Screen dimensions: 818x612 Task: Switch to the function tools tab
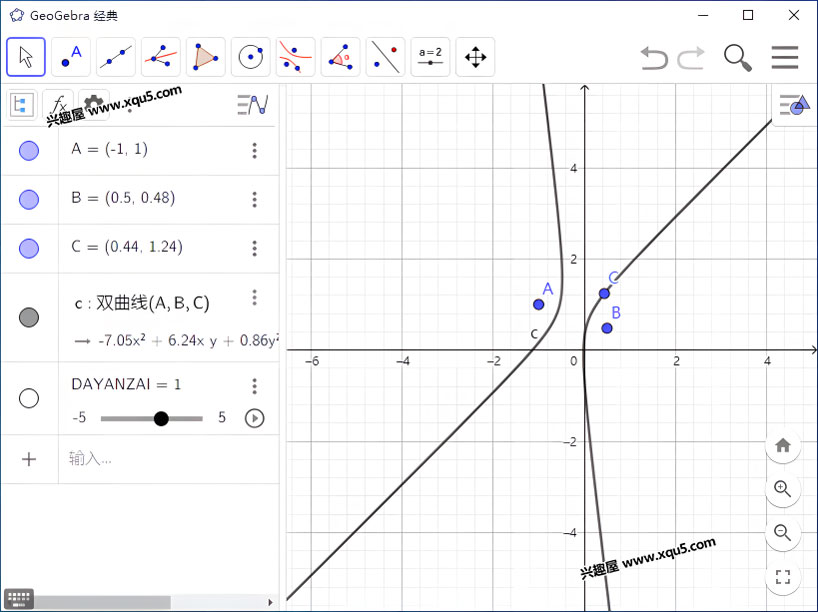(x=58, y=105)
